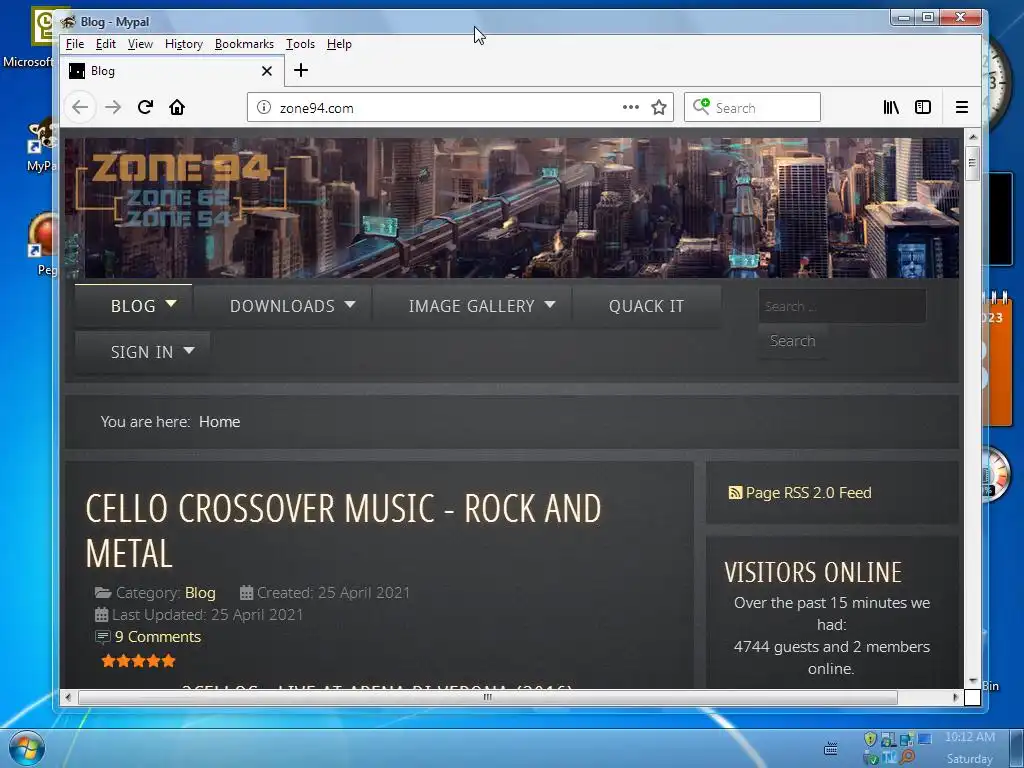This screenshot has width=1024, height=768.
Task: Close the Blog tab
Action: [266, 71]
